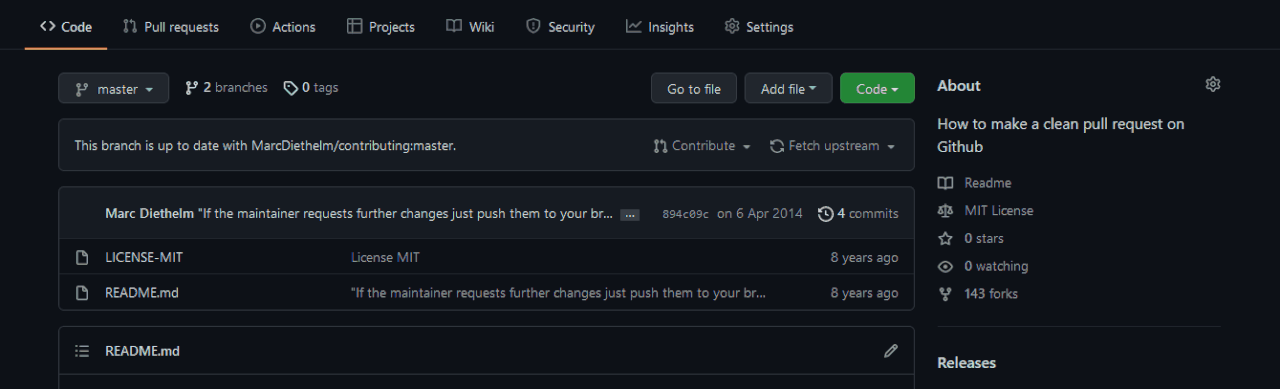This screenshot has height=389, width=1280.
Task: Click the balance scale license icon
Action: coord(945,211)
